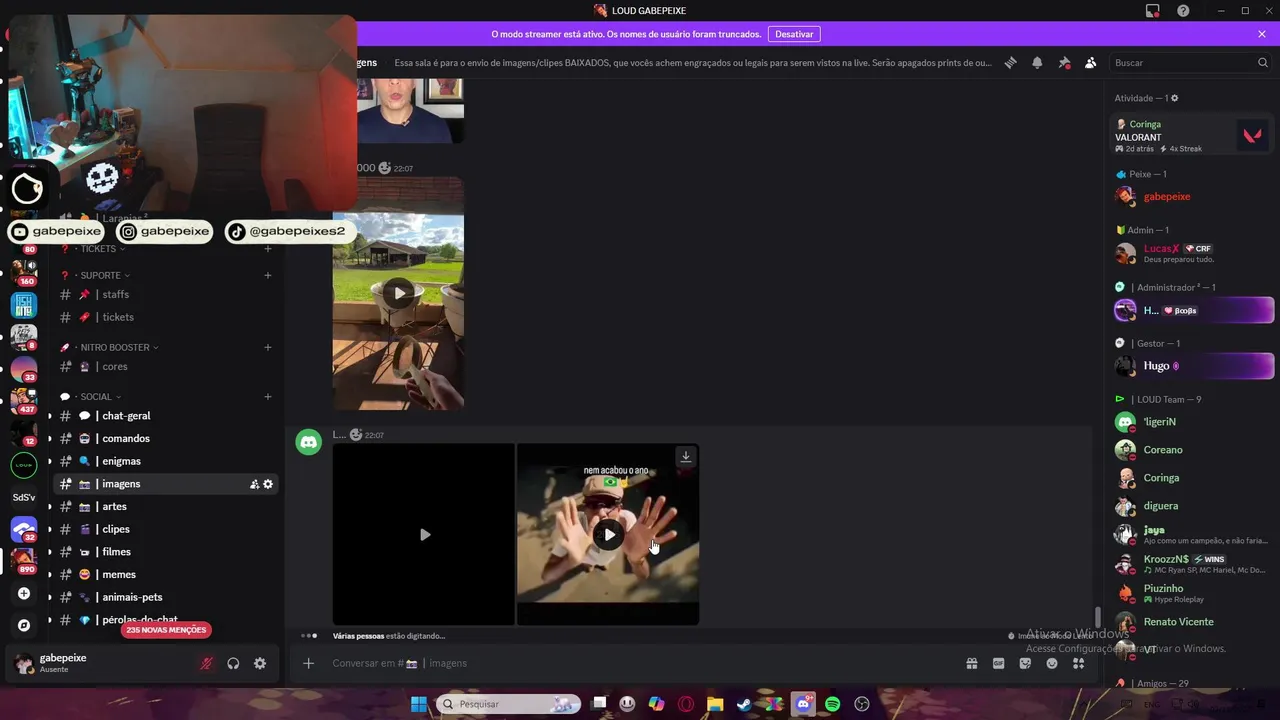This screenshot has height=720, width=1280.
Task: Close the streamer mode purple banner
Action: pos(1262,34)
